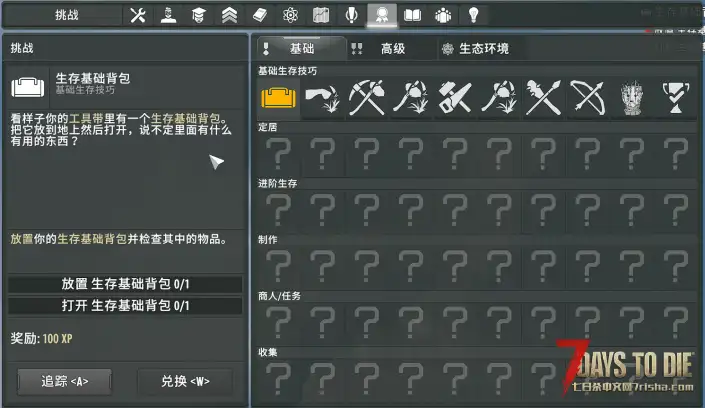Click the 定居 section heading
Screen dimensions: 705x408
pyautogui.click(x=268, y=127)
